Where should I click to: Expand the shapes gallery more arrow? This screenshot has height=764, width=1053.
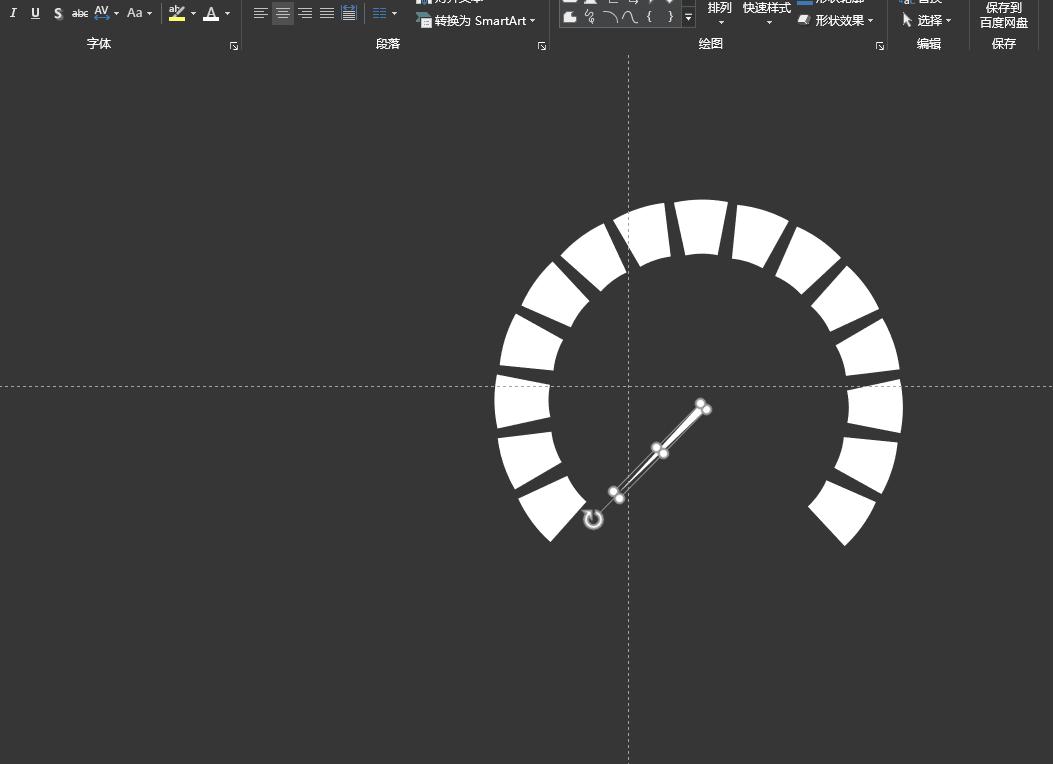688,17
